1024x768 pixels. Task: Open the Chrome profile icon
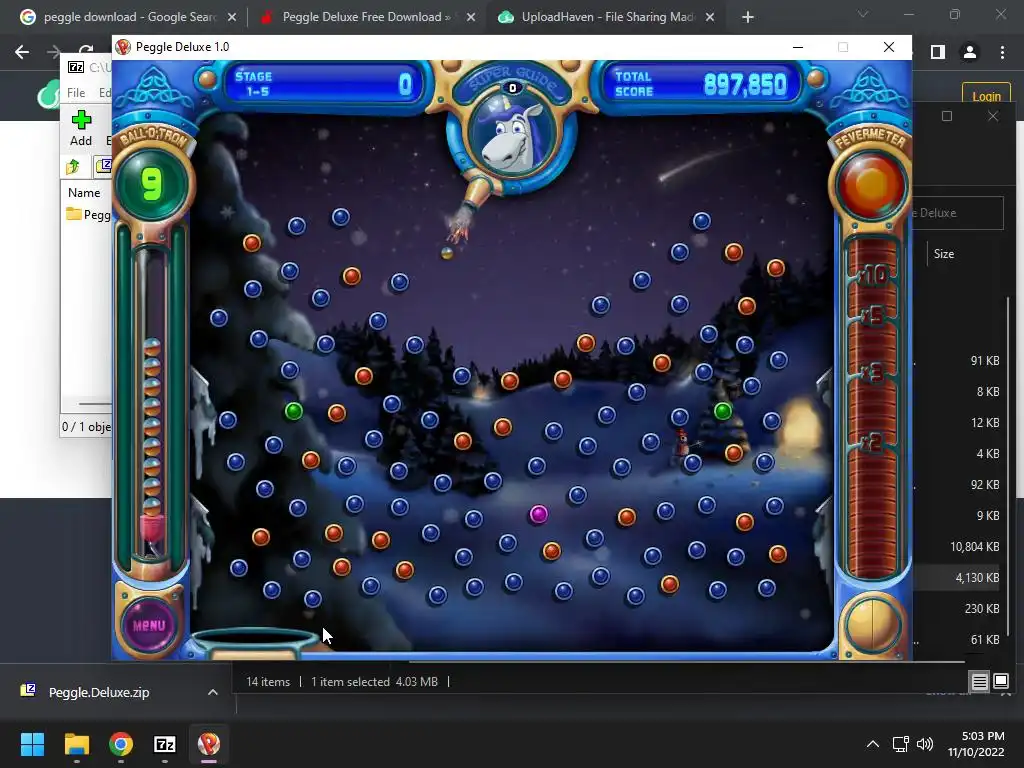pos(970,52)
